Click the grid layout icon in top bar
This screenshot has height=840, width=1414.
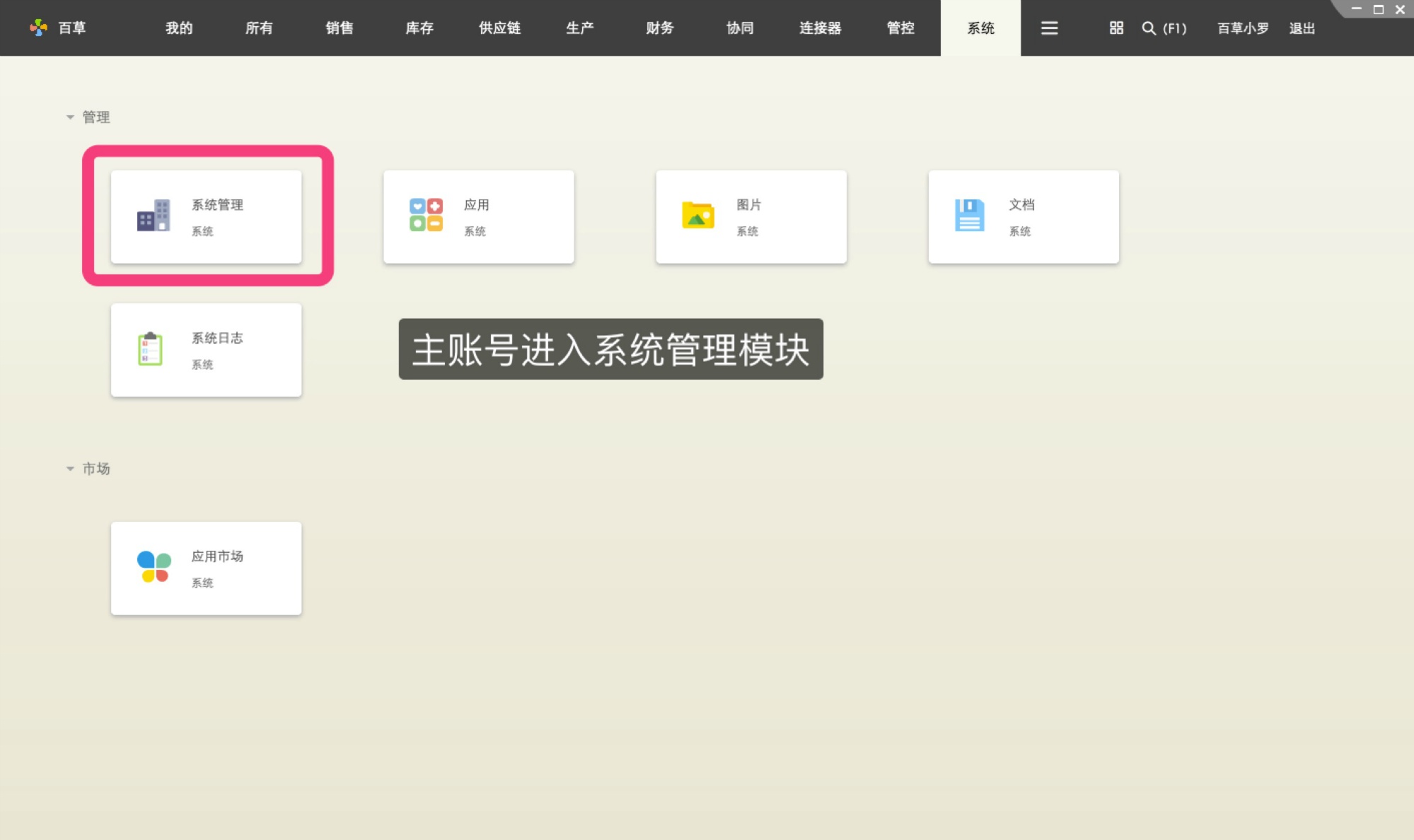click(1116, 28)
